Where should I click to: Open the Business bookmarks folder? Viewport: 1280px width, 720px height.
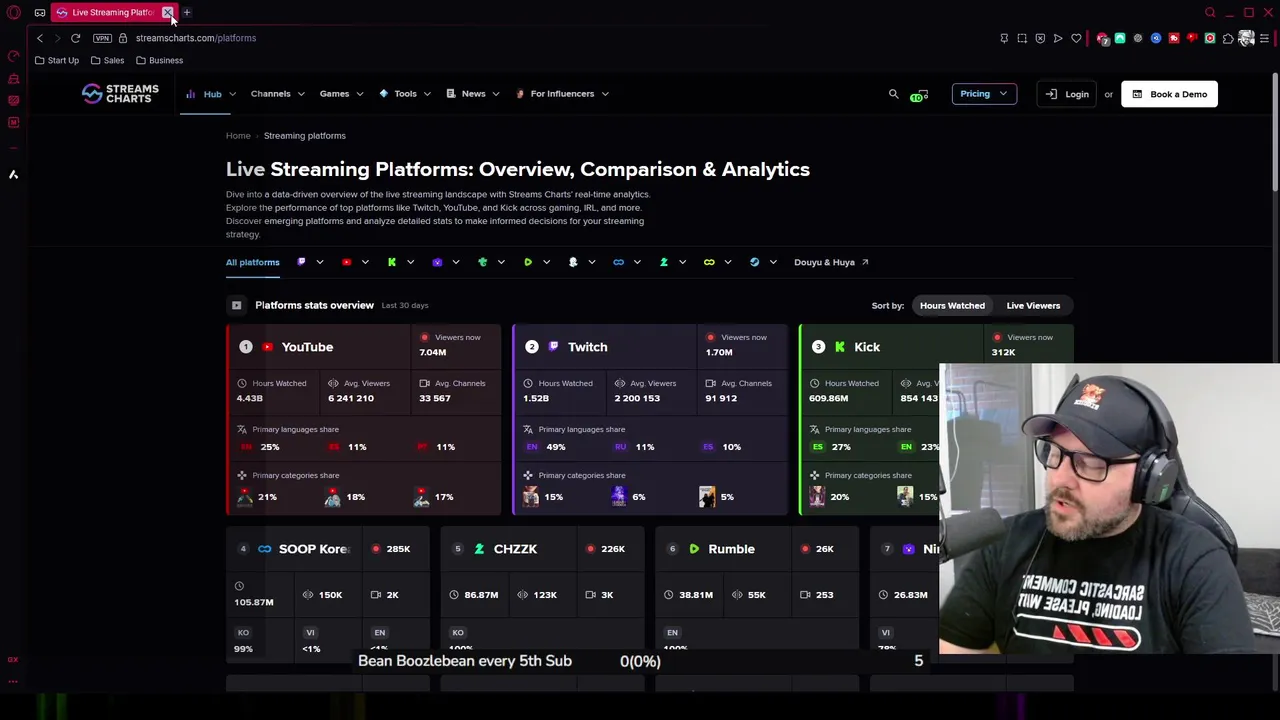click(159, 60)
